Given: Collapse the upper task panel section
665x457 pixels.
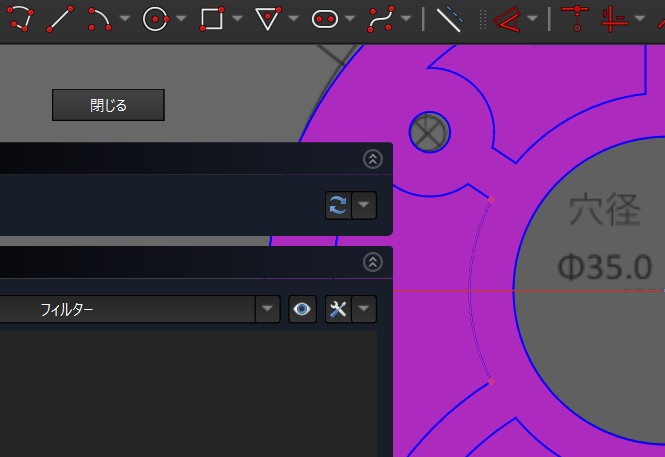Looking at the screenshot, I should point(373,159).
